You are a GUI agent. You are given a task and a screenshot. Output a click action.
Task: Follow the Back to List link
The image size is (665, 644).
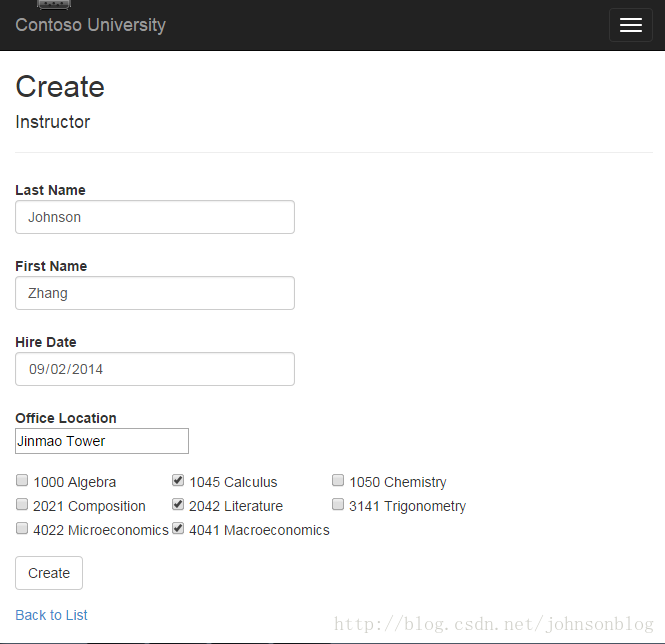tap(51, 615)
